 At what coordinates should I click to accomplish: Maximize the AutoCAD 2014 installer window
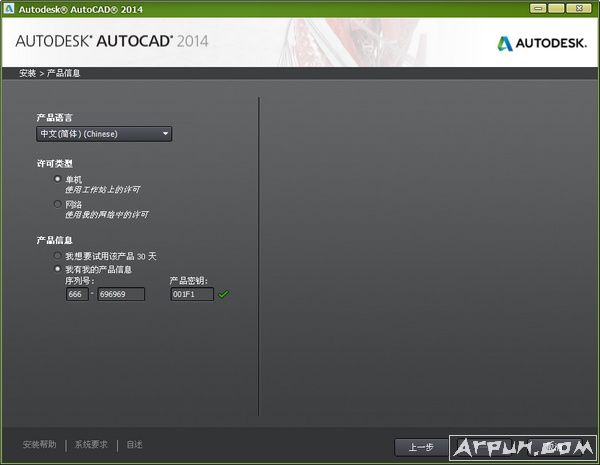[x=556, y=8]
